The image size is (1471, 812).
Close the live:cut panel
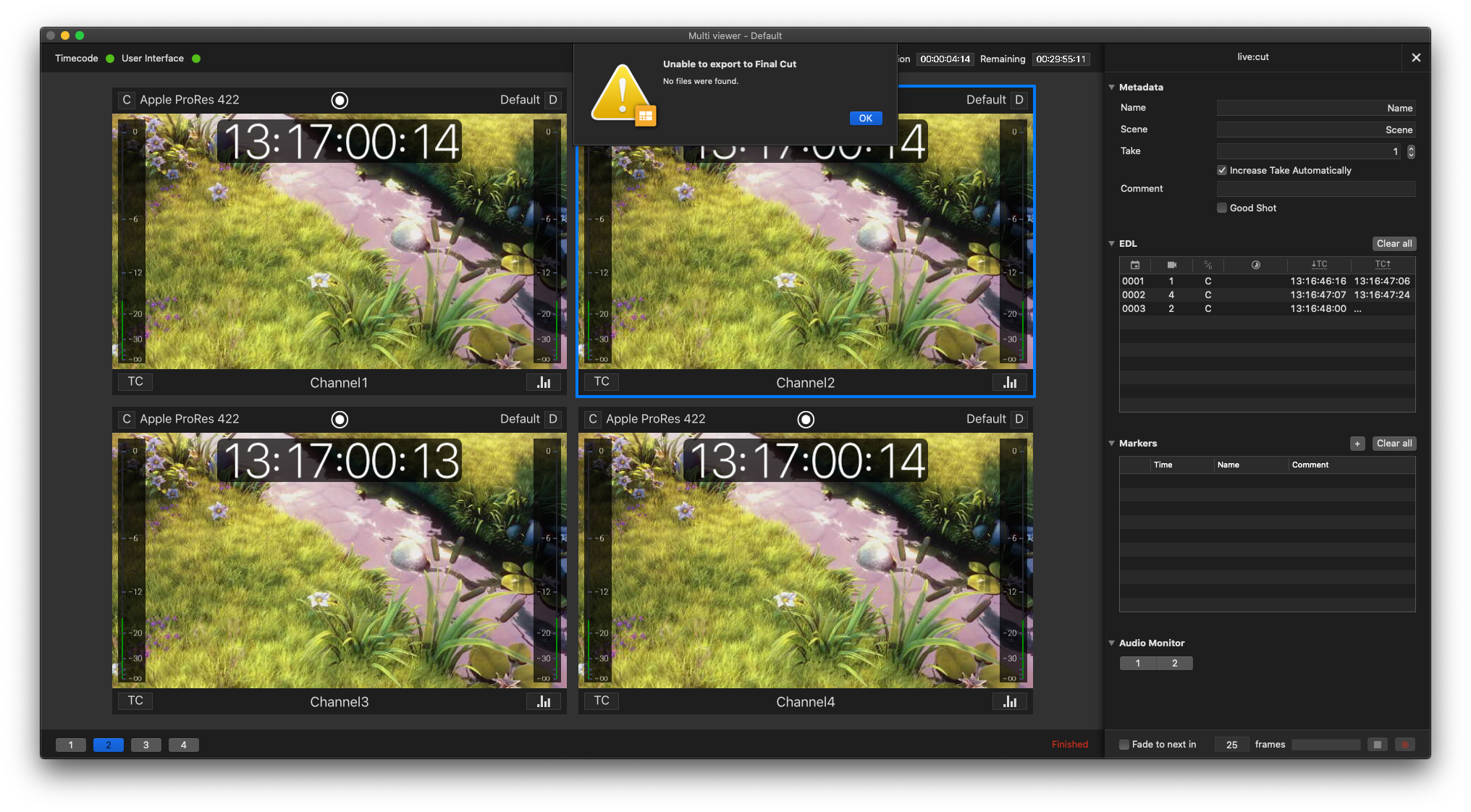1416,58
